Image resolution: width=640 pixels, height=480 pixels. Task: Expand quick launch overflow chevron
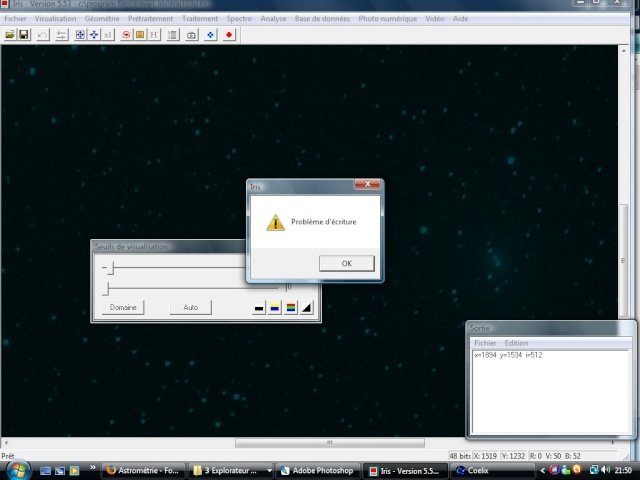click(93, 467)
